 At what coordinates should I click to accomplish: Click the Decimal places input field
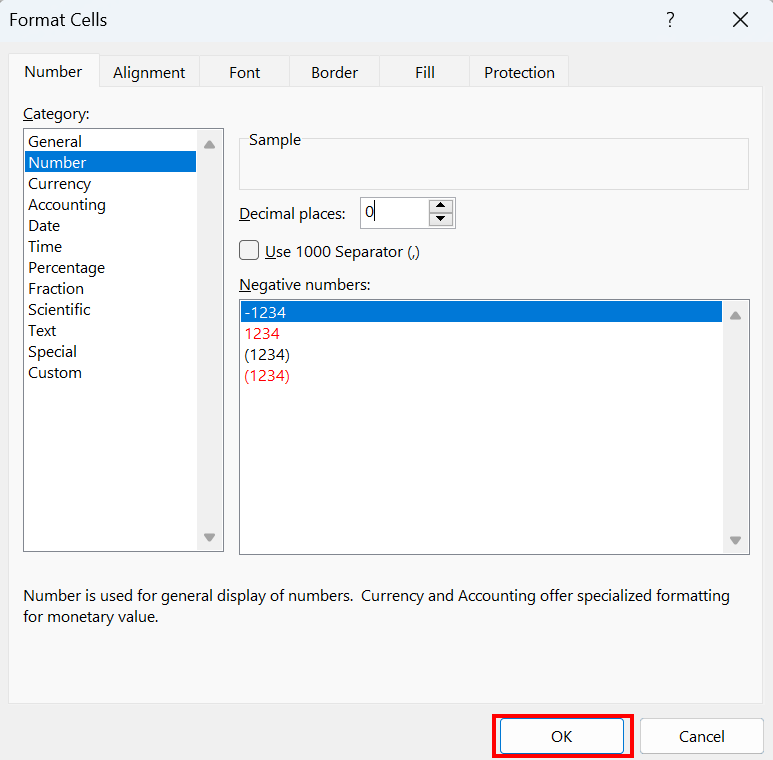(x=394, y=213)
